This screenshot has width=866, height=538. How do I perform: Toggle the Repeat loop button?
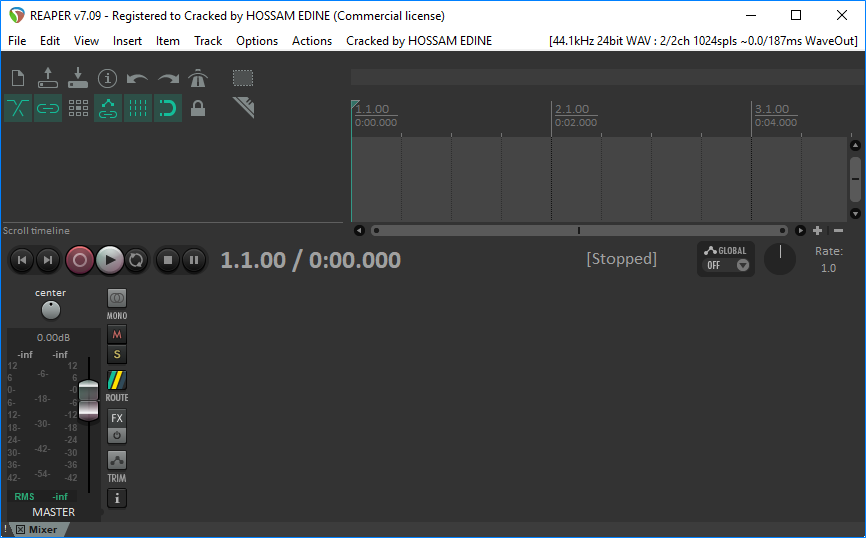tap(136, 260)
